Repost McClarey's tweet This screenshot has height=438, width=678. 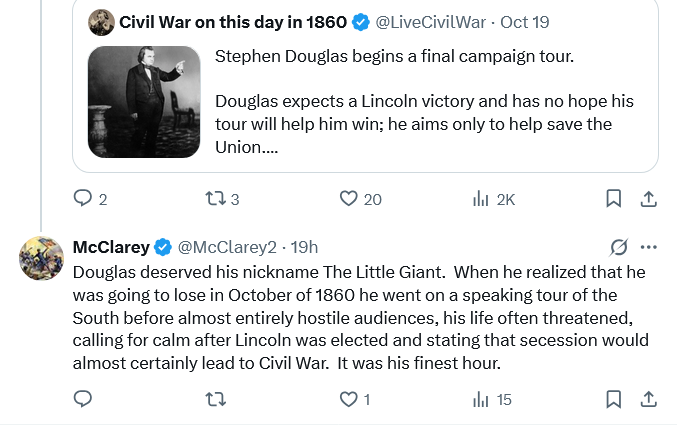(x=215, y=399)
